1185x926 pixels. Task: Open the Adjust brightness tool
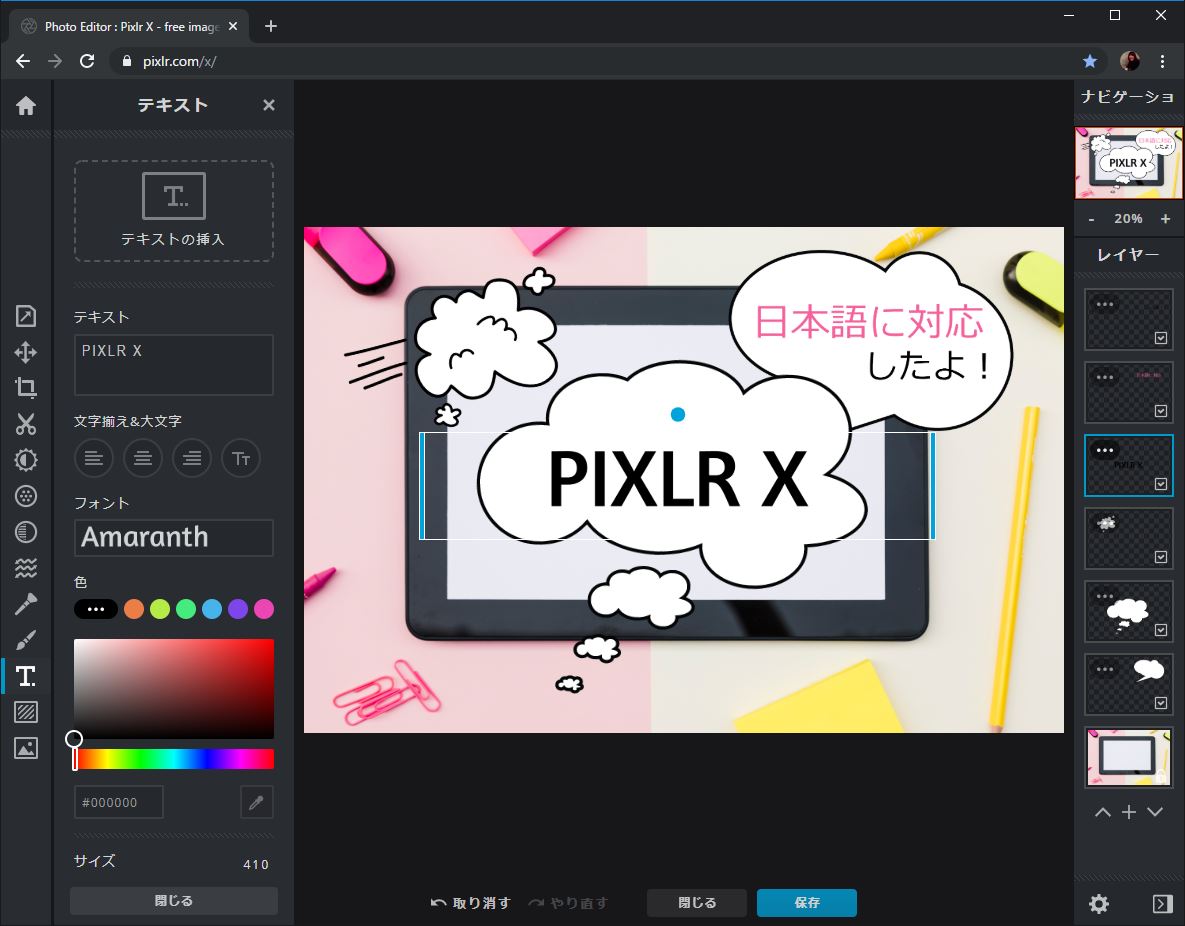point(26,460)
